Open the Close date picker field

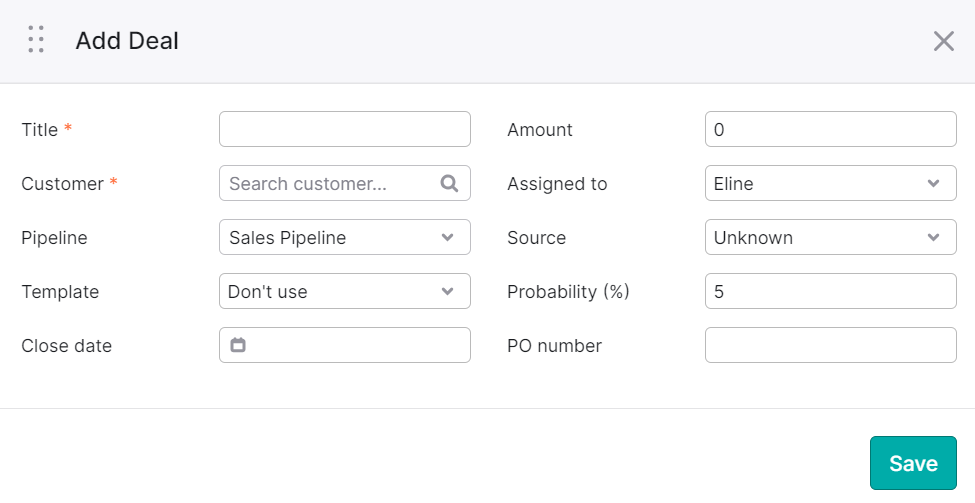(344, 345)
